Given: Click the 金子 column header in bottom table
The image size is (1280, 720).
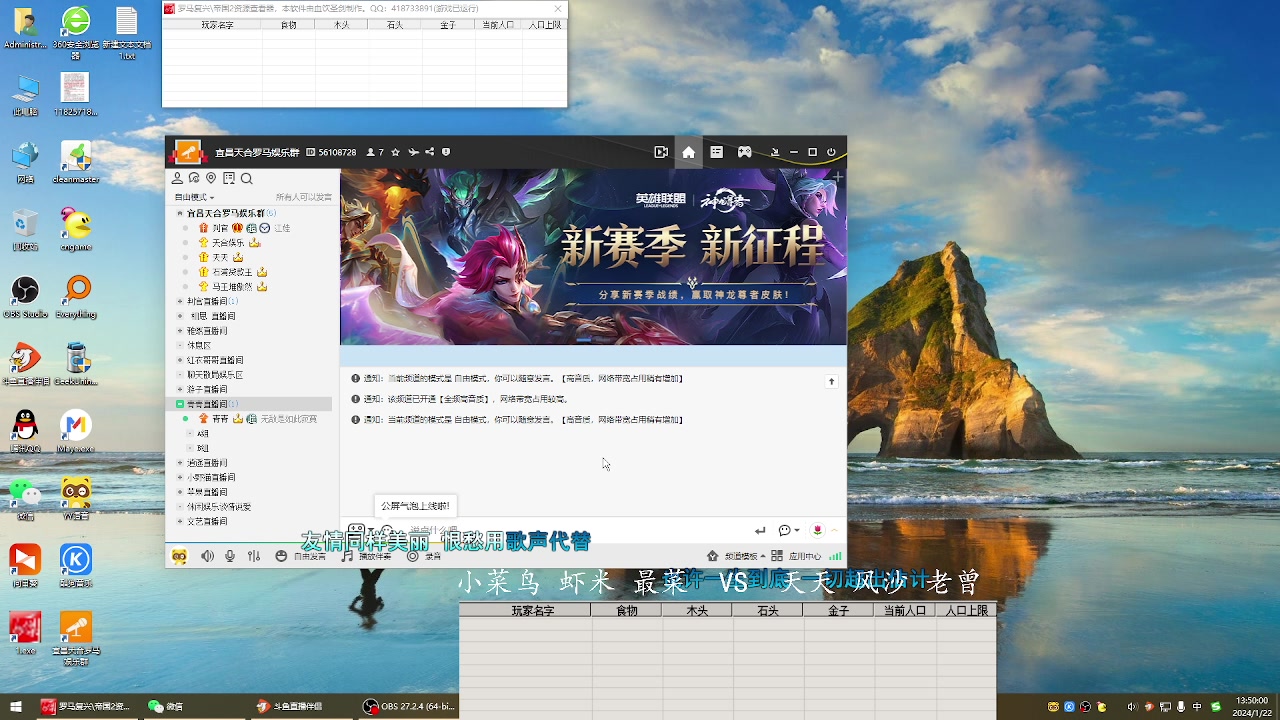Looking at the screenshot, I should [838, 610].
